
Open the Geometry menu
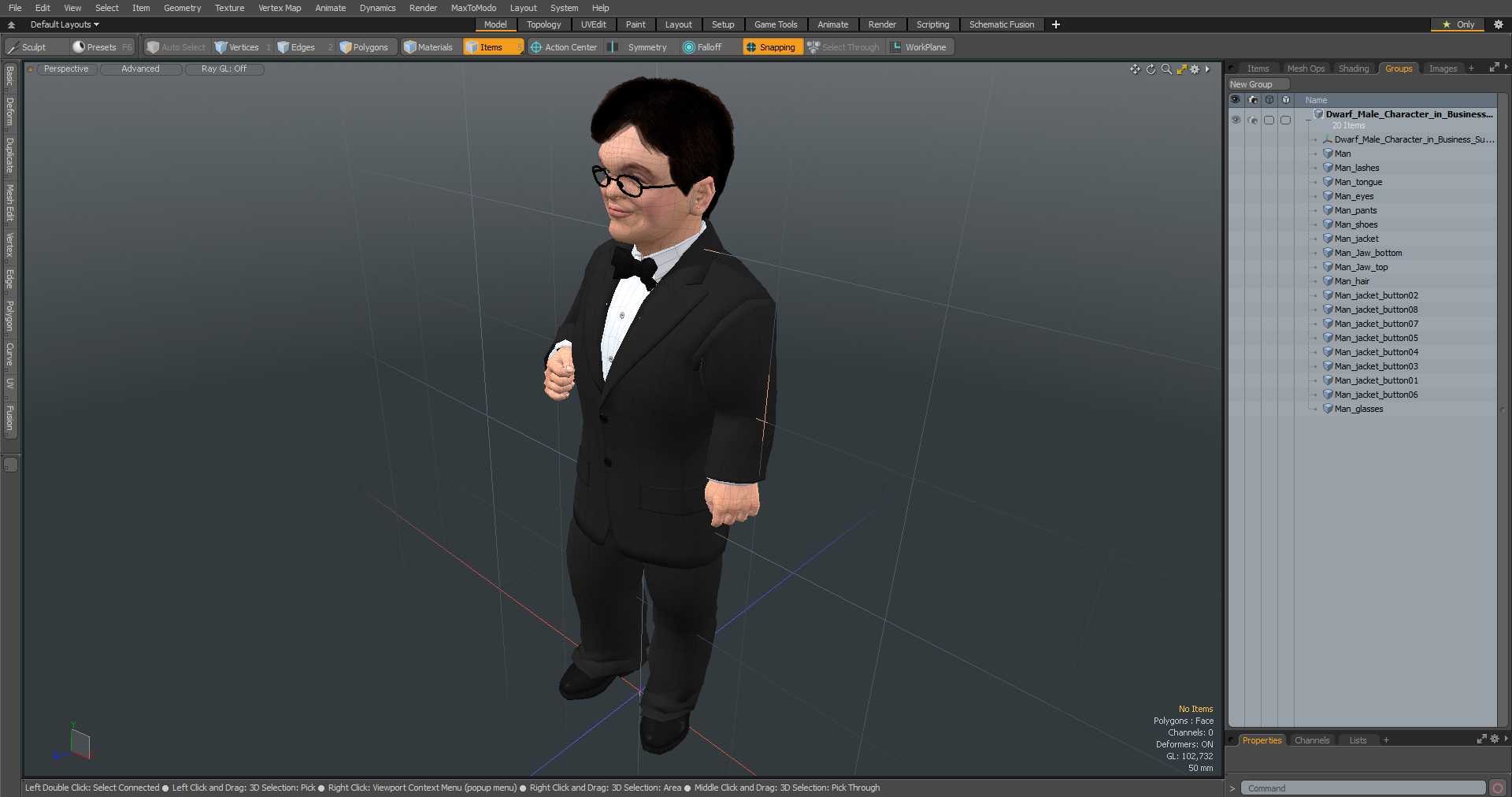(182, 8)
